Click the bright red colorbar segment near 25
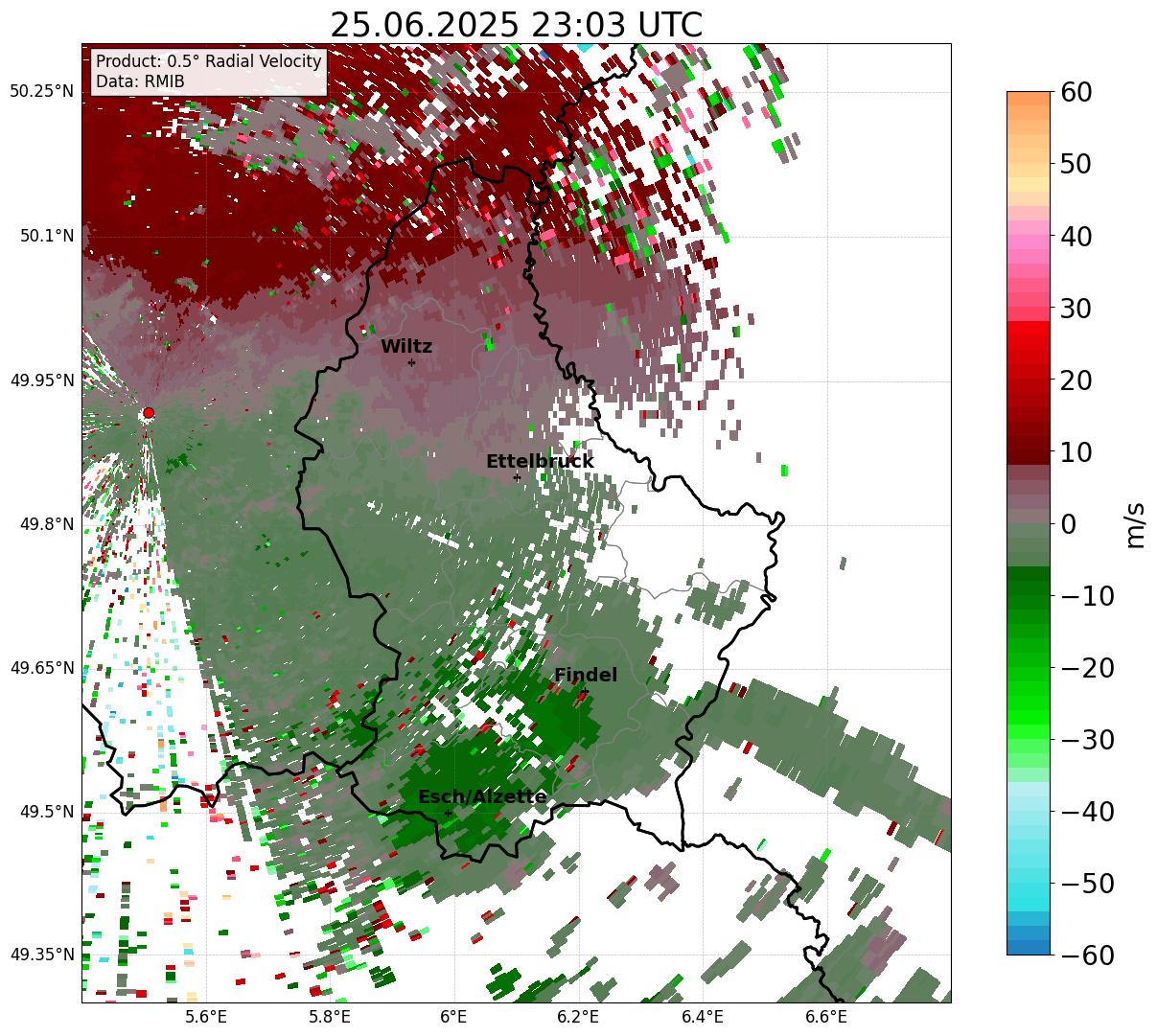This screenshot has width=1157, height=1036. pyautogui.click(x=1029, y=343)
